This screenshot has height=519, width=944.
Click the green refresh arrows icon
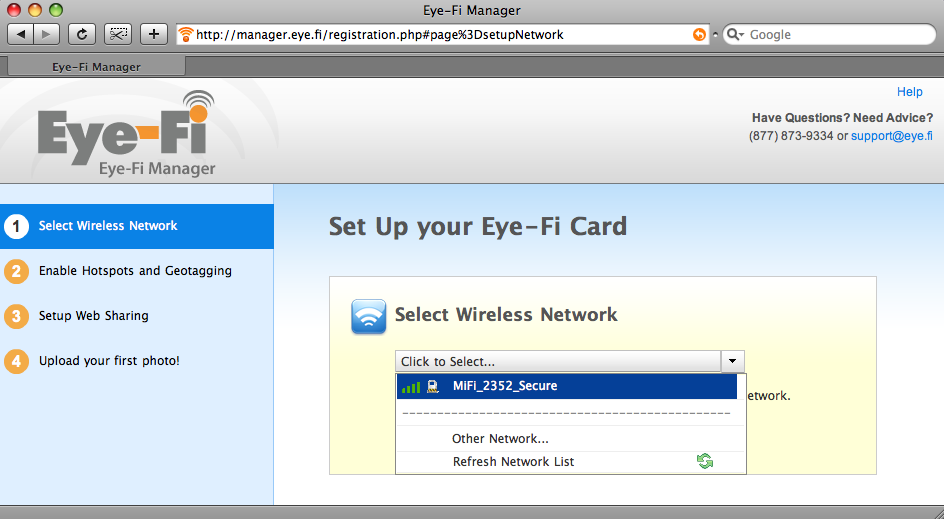704,462
